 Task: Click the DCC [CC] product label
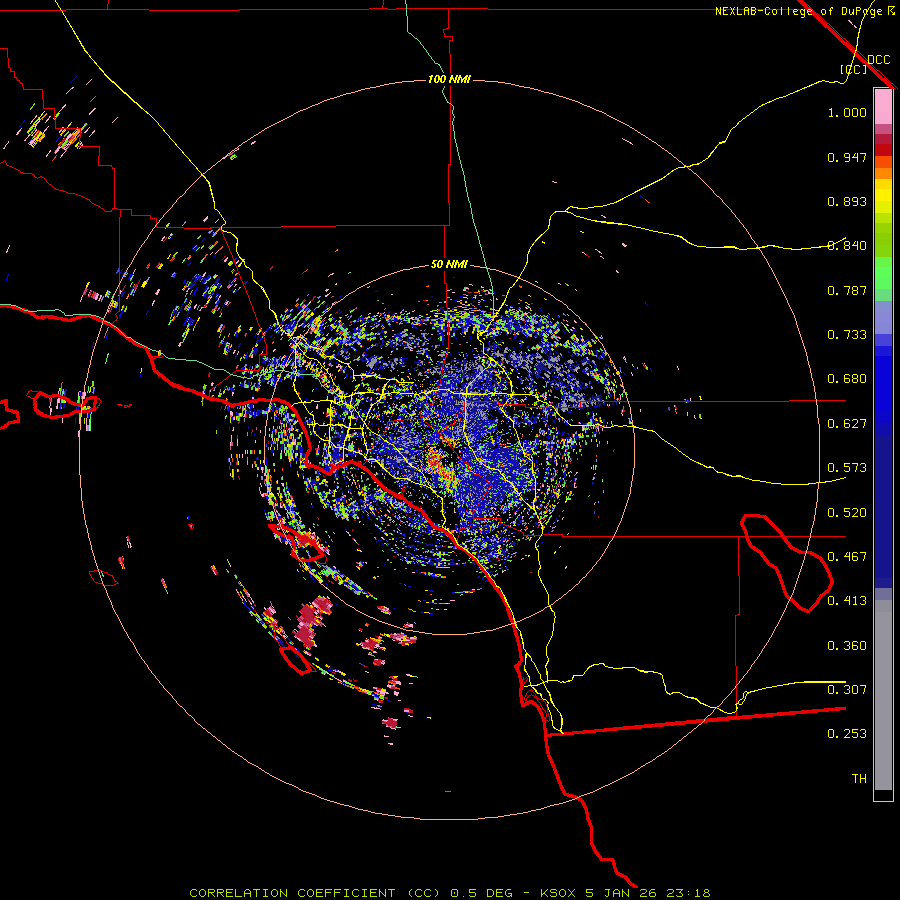[x=866, y=64]
